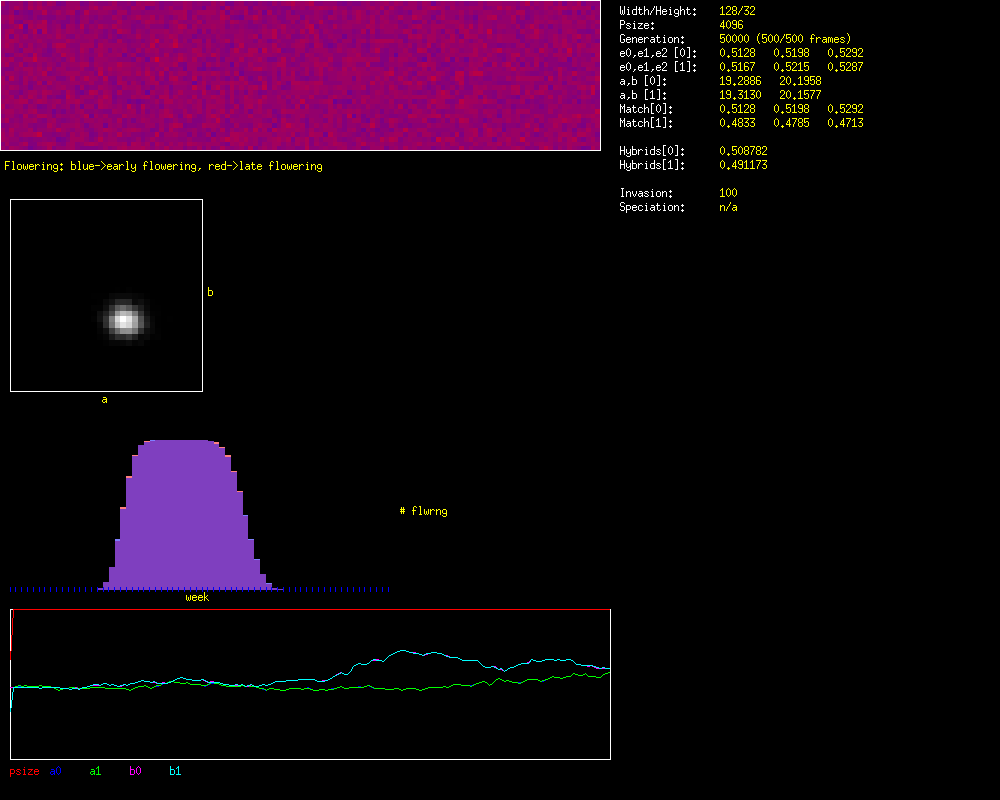
Task: Click the '128/32' dimensions value
Action: click(x=737, y=11)
